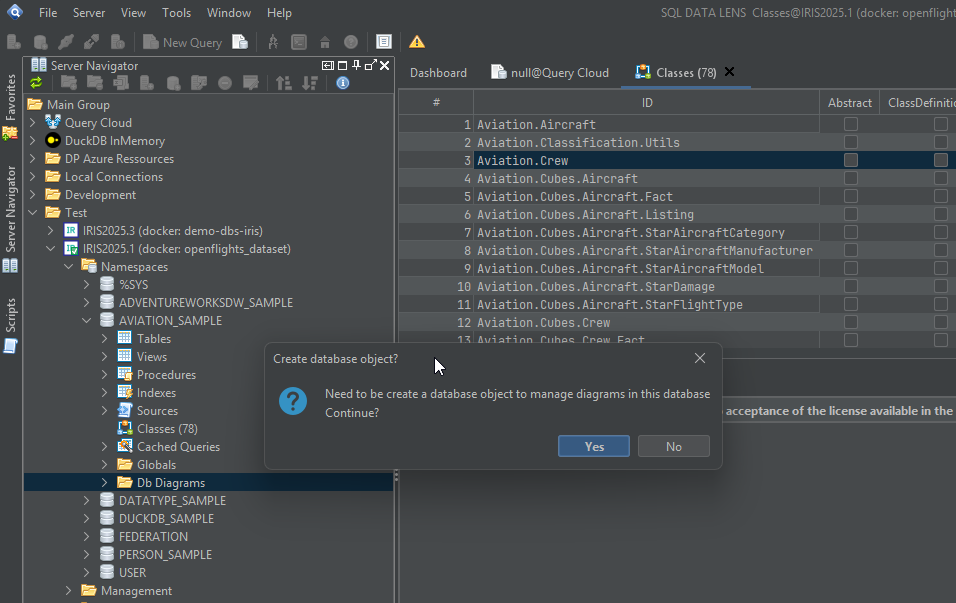Screen dimensions: 956x603
Task: Click the ID column header
Action: pyautogui.click(x=647, y=102)
